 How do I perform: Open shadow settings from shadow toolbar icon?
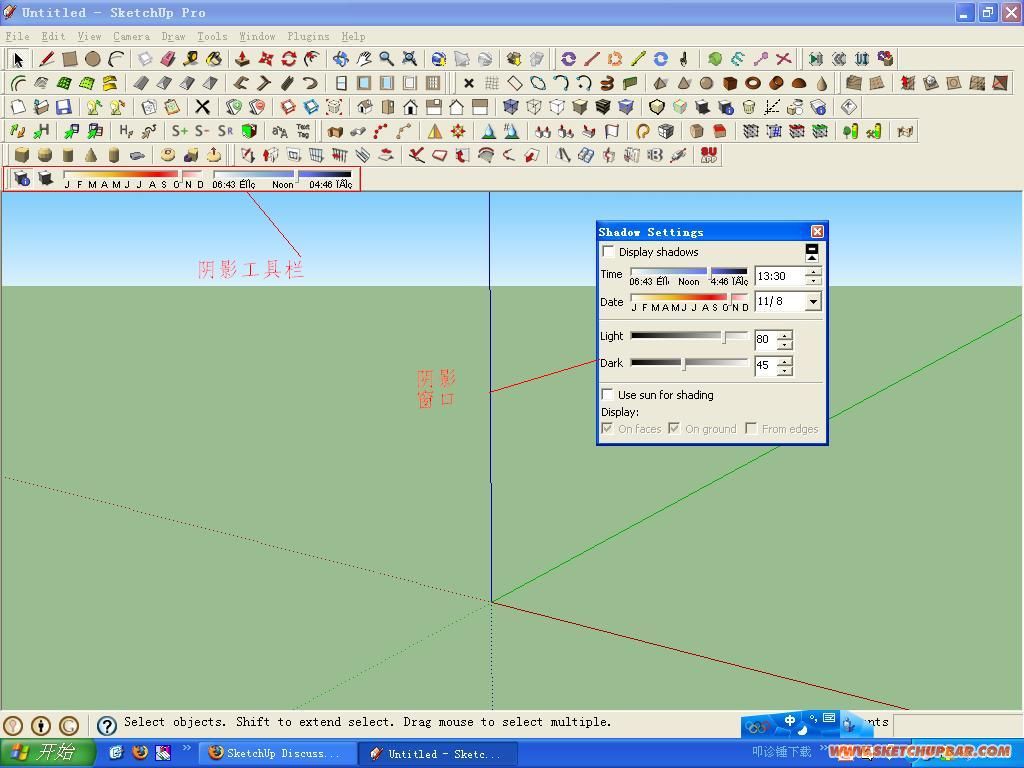click(22, 178)
